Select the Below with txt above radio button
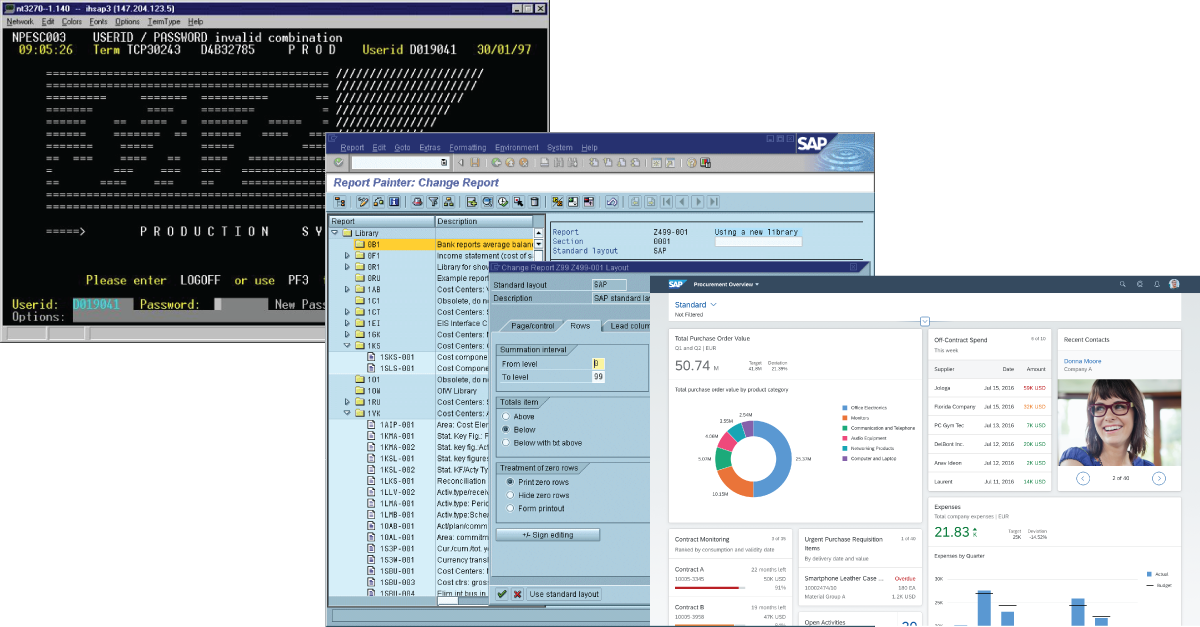The width and height of the screenshot is (1200, 627). 507,442
